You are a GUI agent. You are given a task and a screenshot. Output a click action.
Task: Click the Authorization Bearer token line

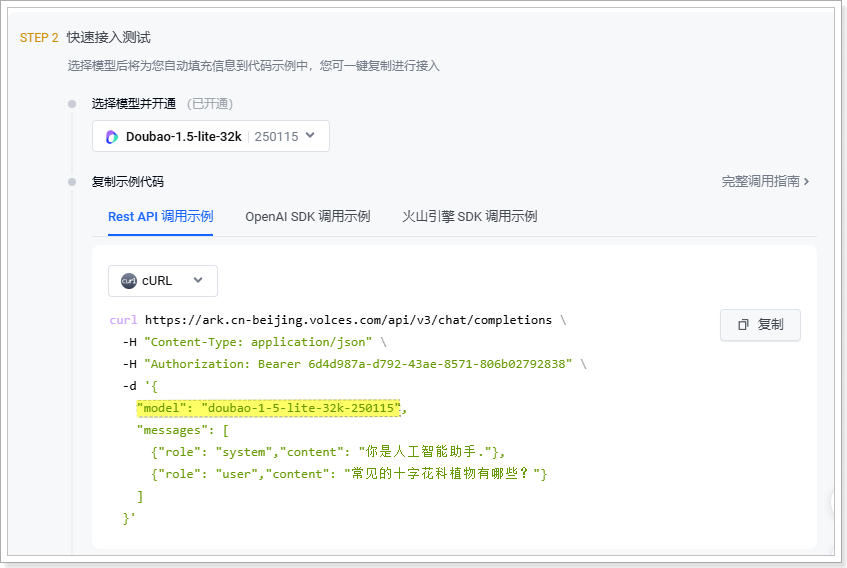pos(355,364)
